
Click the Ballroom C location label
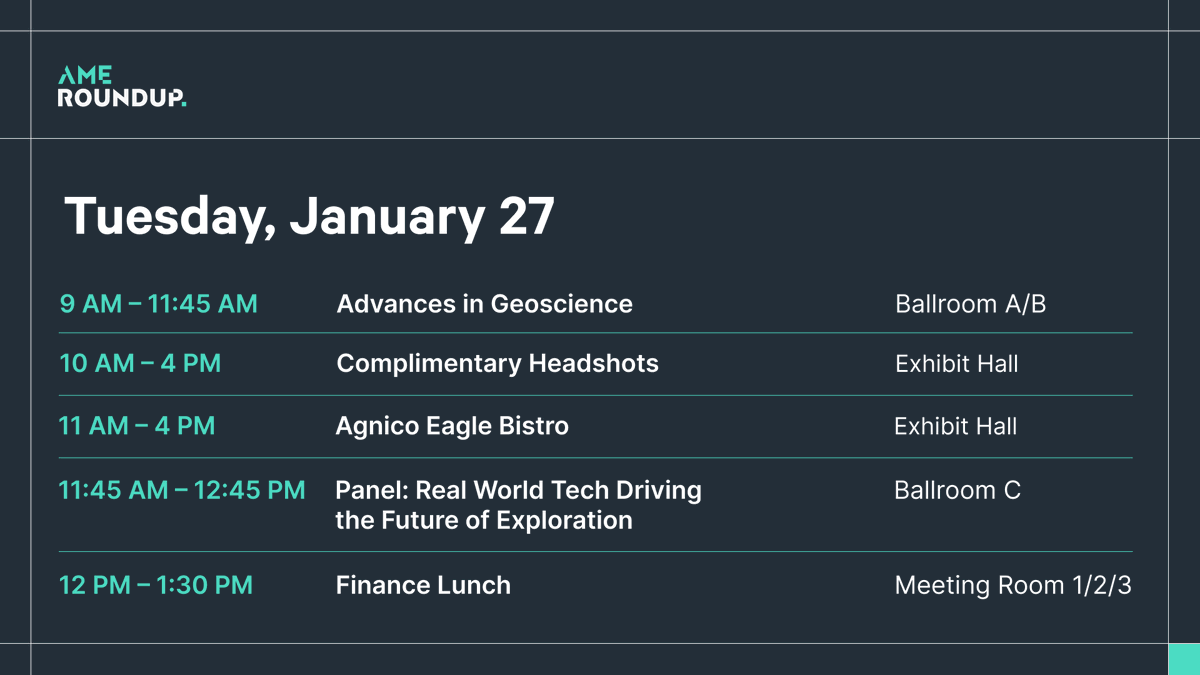[957, 490]
